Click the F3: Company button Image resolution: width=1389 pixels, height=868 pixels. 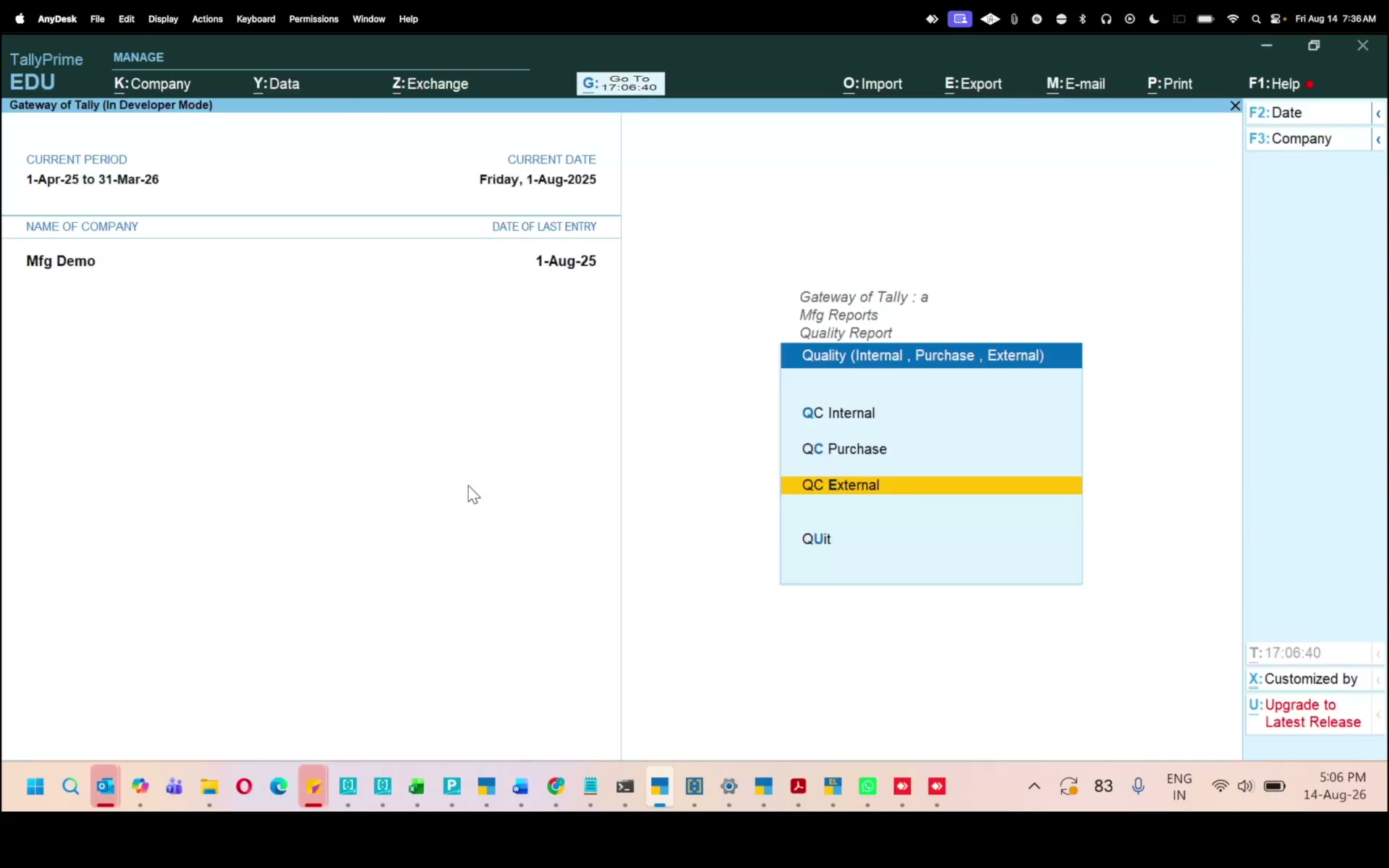[1308, 139]
